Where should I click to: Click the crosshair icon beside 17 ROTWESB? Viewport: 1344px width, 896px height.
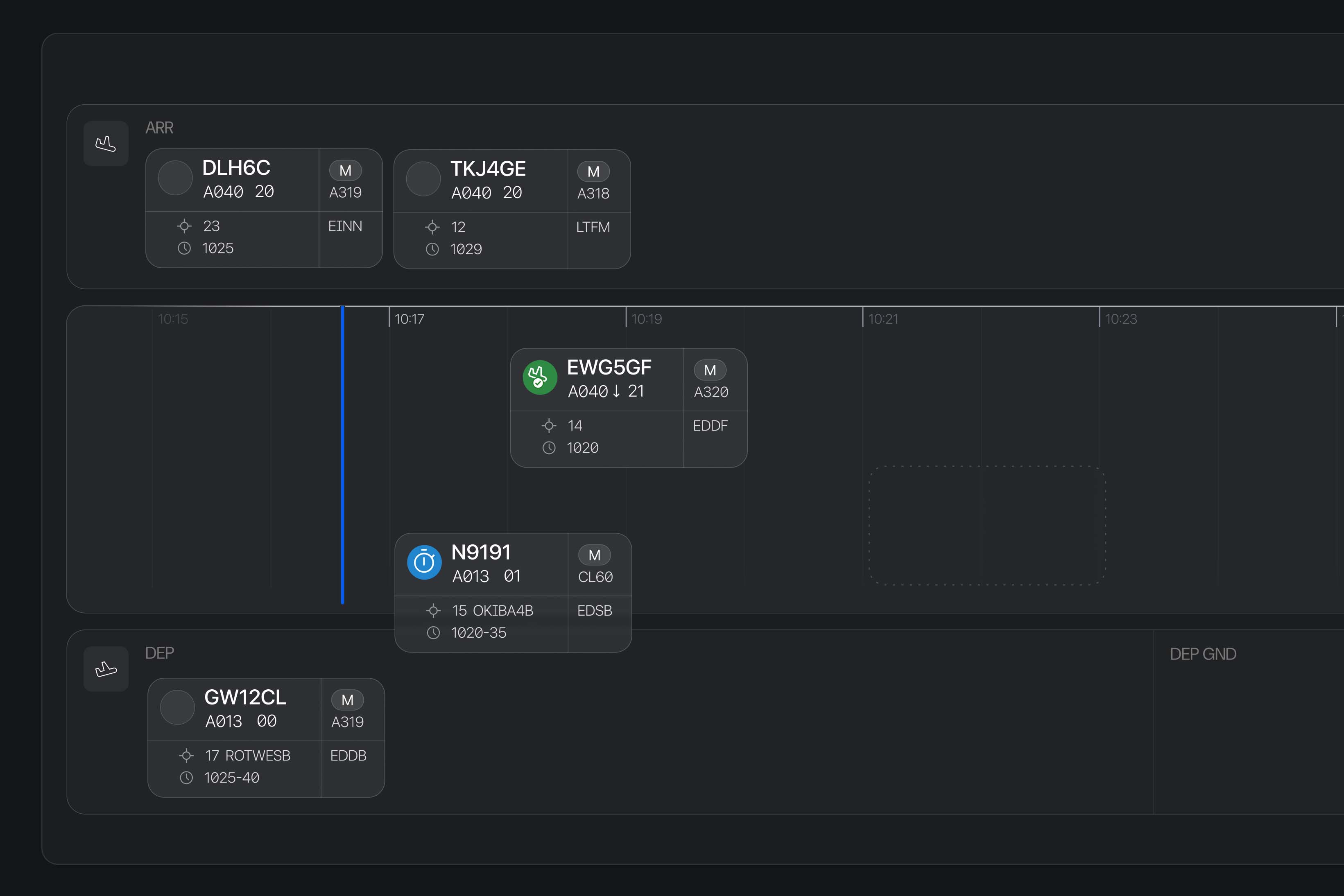(x=186, y=756)
